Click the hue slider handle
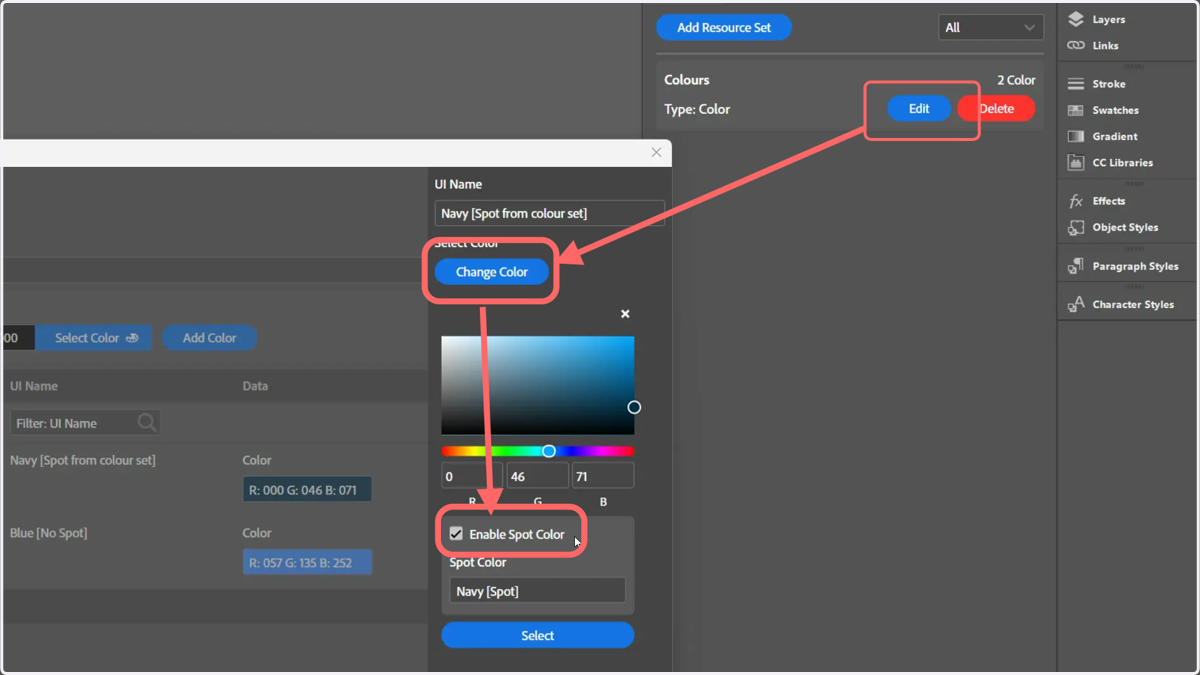1200x675 pixels. 549,451
